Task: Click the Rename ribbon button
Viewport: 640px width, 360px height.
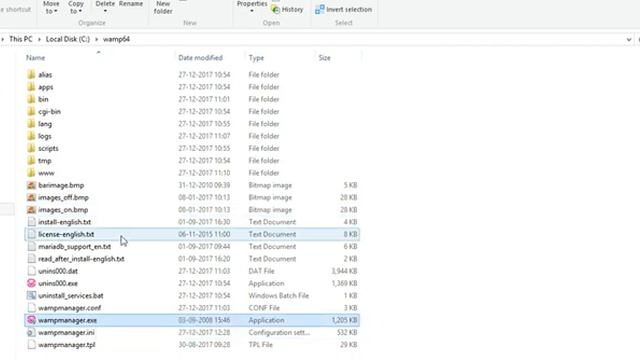Action: click(131, 4)
